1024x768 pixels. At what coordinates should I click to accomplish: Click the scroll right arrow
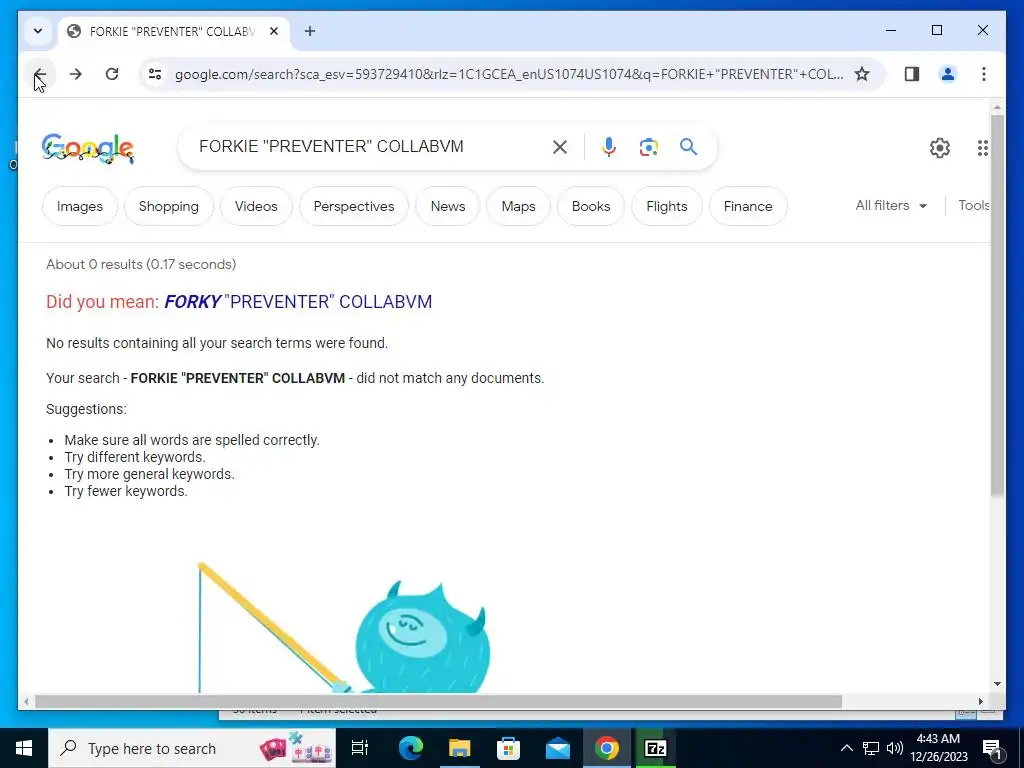[981, 701]
